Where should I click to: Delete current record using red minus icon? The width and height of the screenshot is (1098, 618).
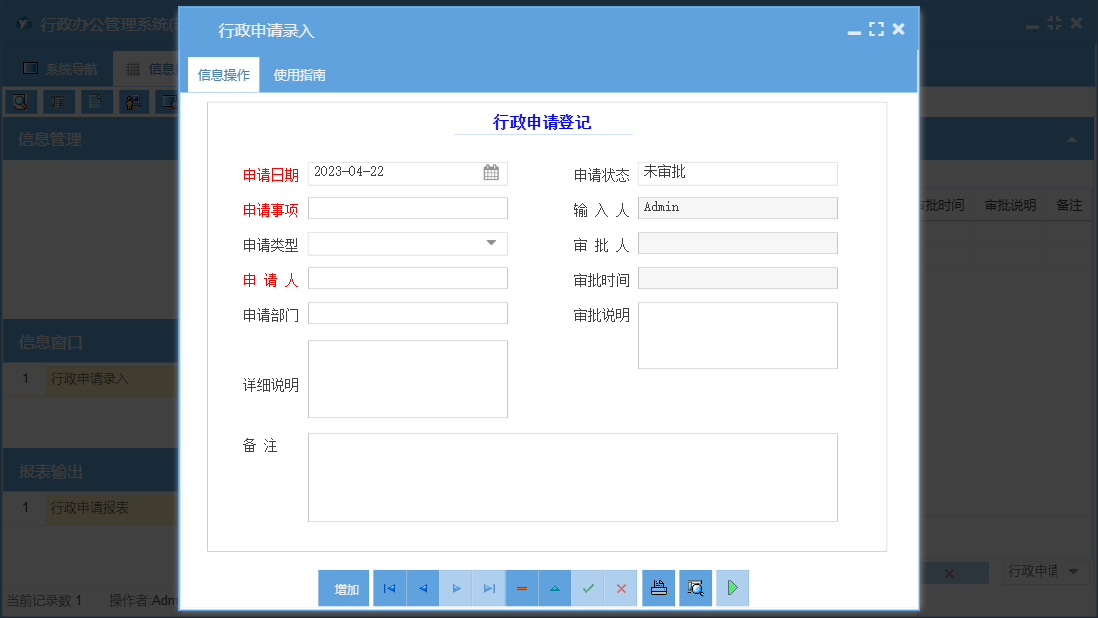(x=521, y=588)
